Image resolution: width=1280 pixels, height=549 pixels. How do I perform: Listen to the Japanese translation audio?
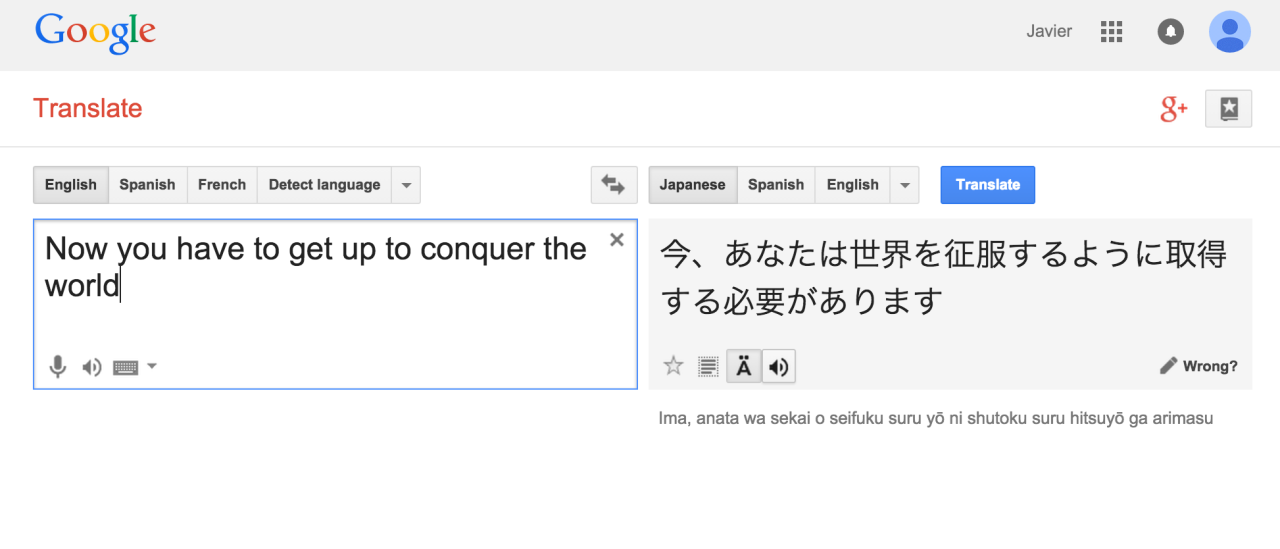coord(779,367)
